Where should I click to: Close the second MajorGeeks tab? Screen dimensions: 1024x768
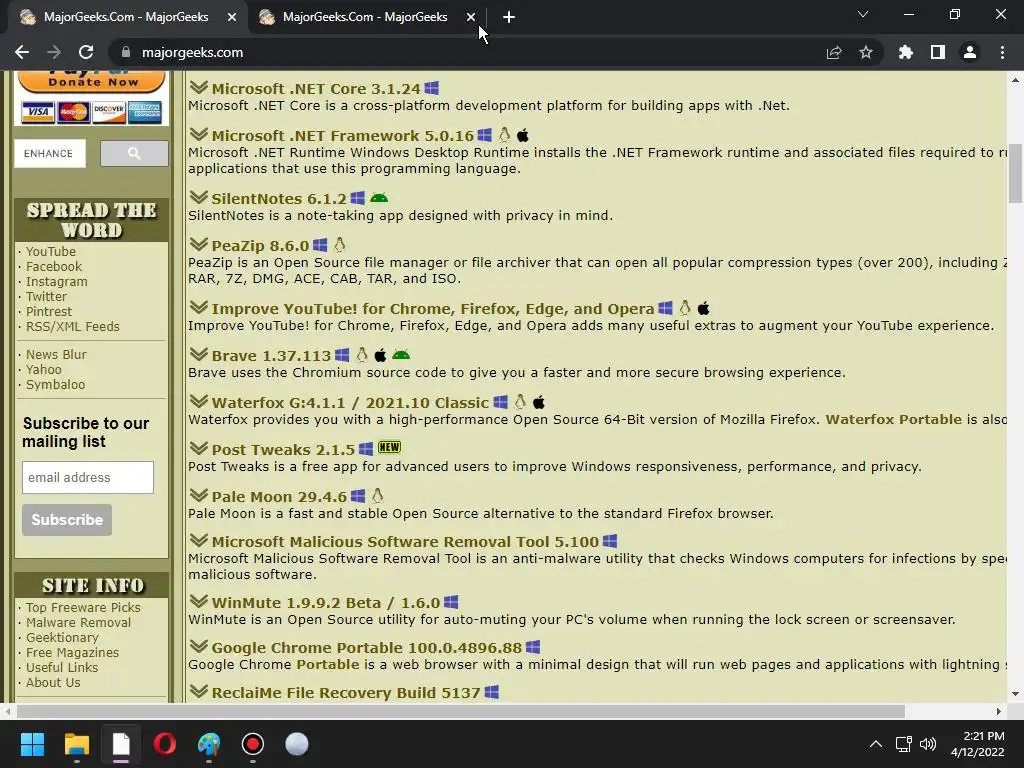(471, 17)
